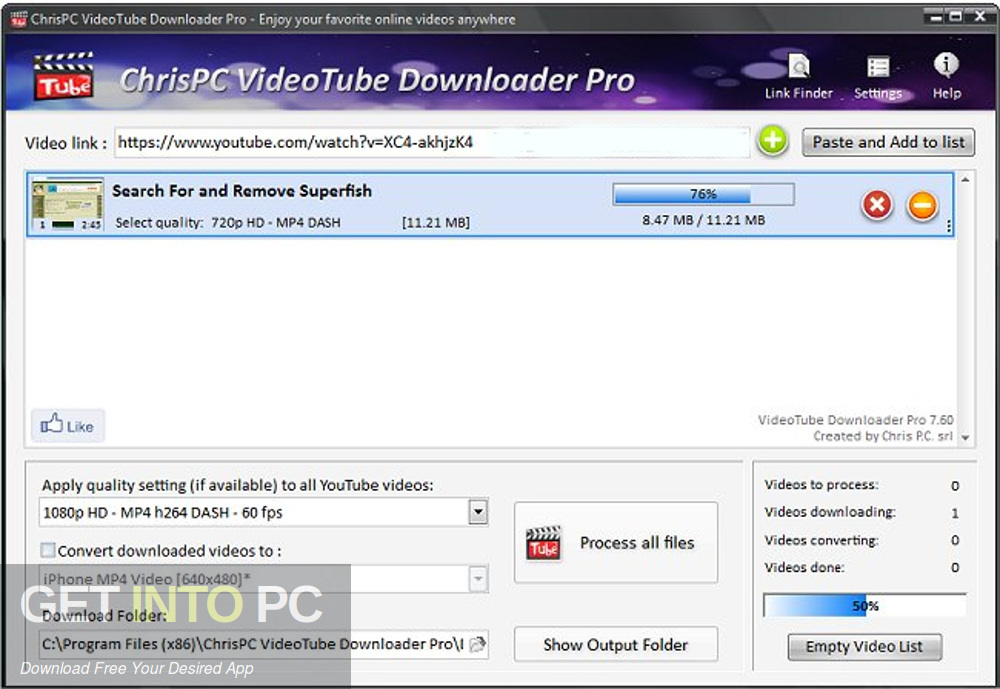The image size is (1000, 689).
Task: Select quality 720p HD - MP4 DASH option
Action: [x=276, y=223]
